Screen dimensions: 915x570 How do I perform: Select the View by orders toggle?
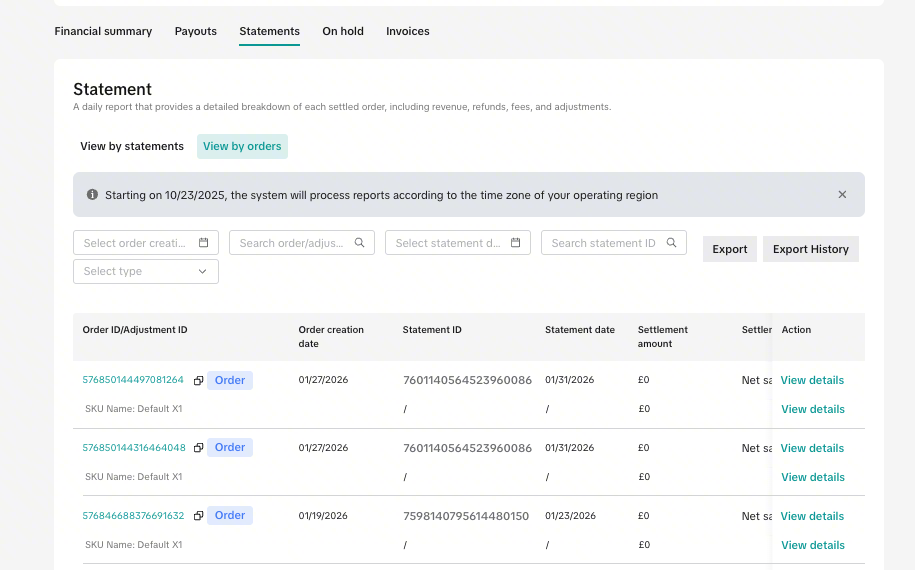click(242, 146)
